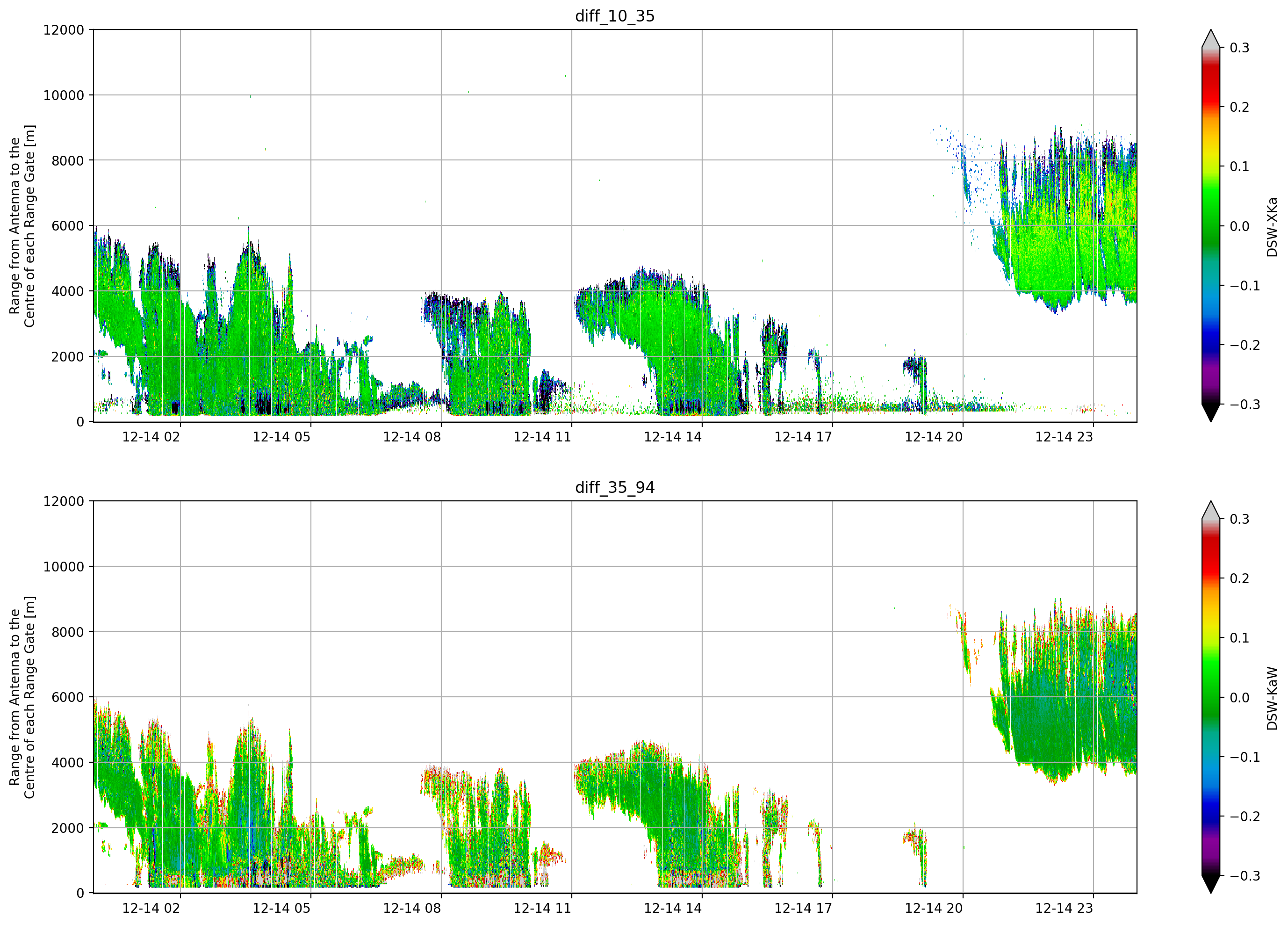Click "12-14 08" tick under diff_35_94
The height and width of the screenshot is (925, 1288).
tap(412, 909)
